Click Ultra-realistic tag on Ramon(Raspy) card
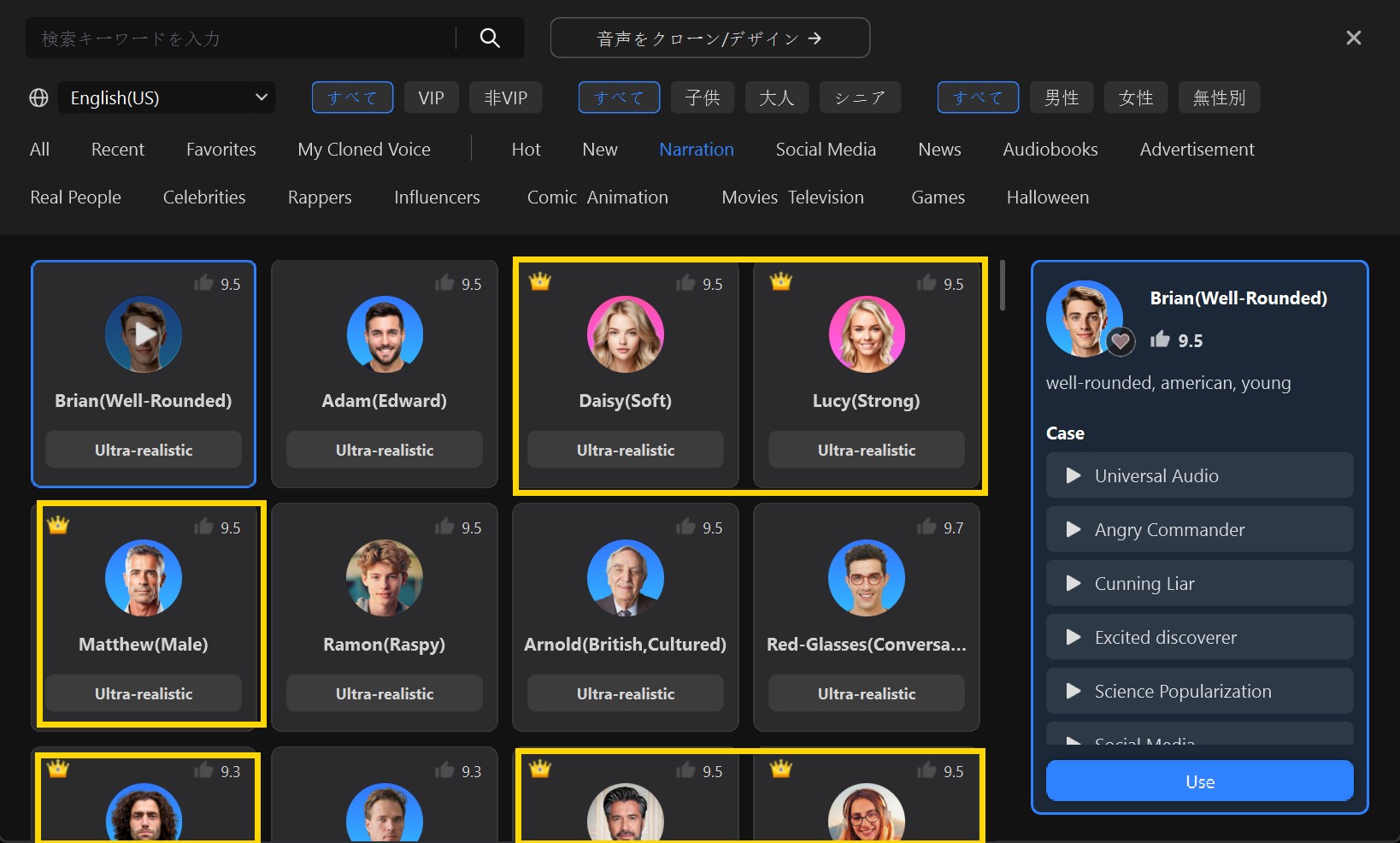The image size is (1400, 843). click(x=385, y=693)
